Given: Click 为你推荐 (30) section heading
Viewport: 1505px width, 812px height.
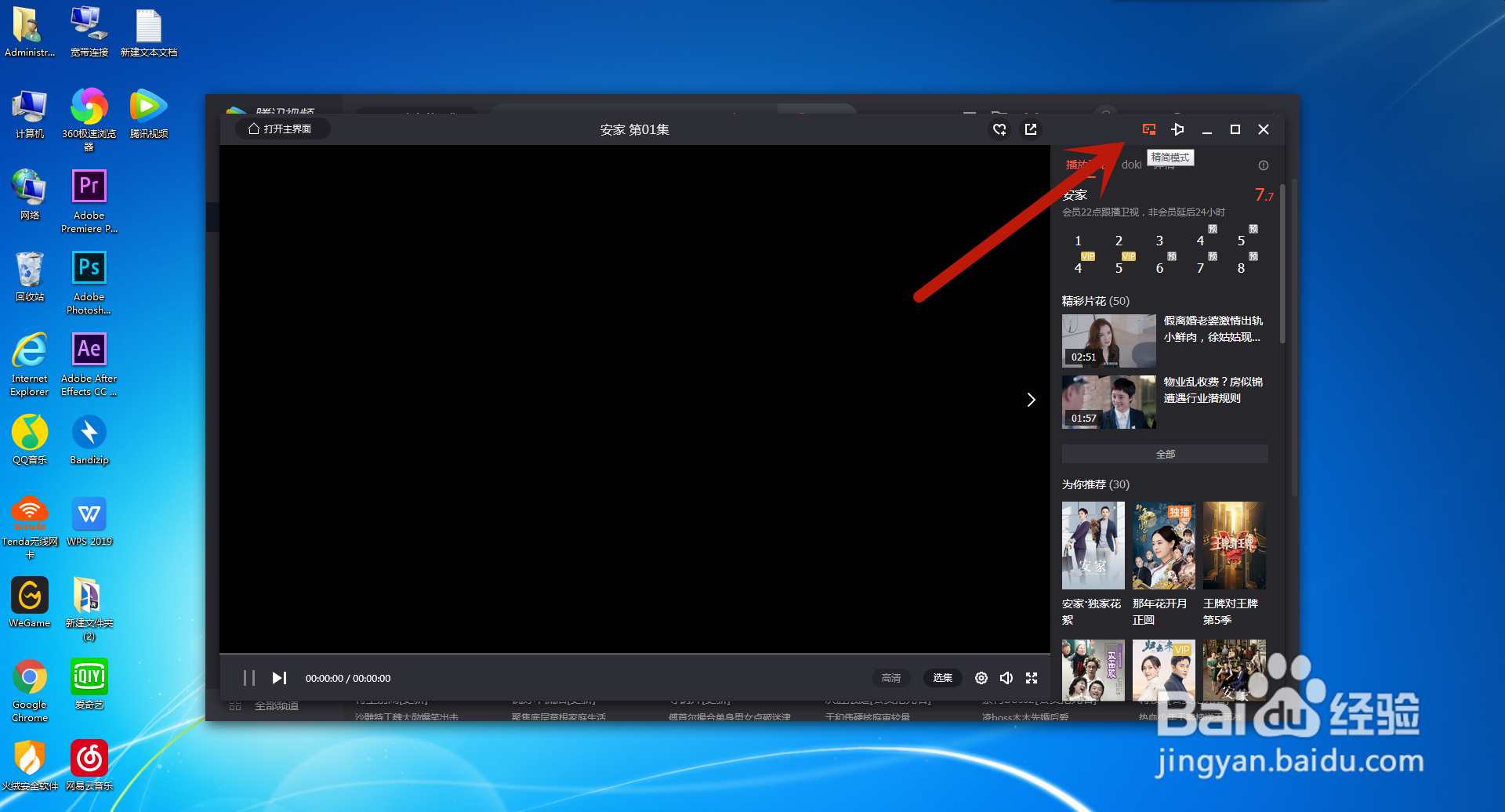Looking at the screenshot, I should coord(1096,484).
